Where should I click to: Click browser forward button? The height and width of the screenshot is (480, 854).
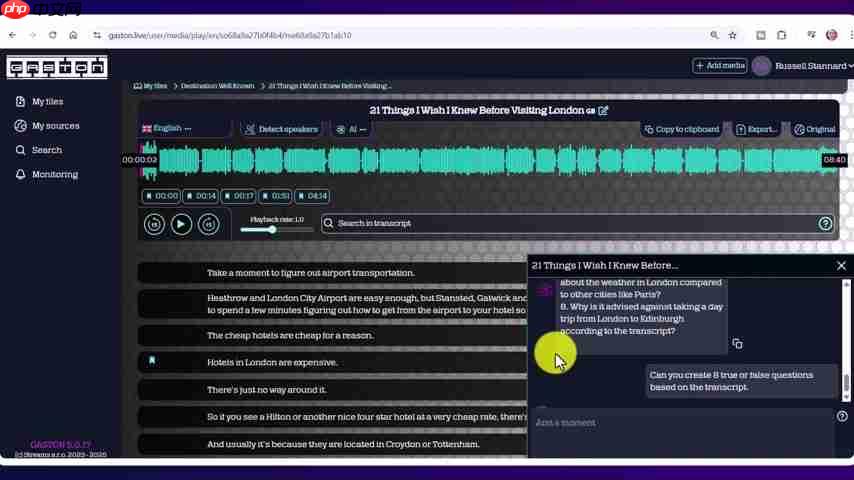point(33,35)
